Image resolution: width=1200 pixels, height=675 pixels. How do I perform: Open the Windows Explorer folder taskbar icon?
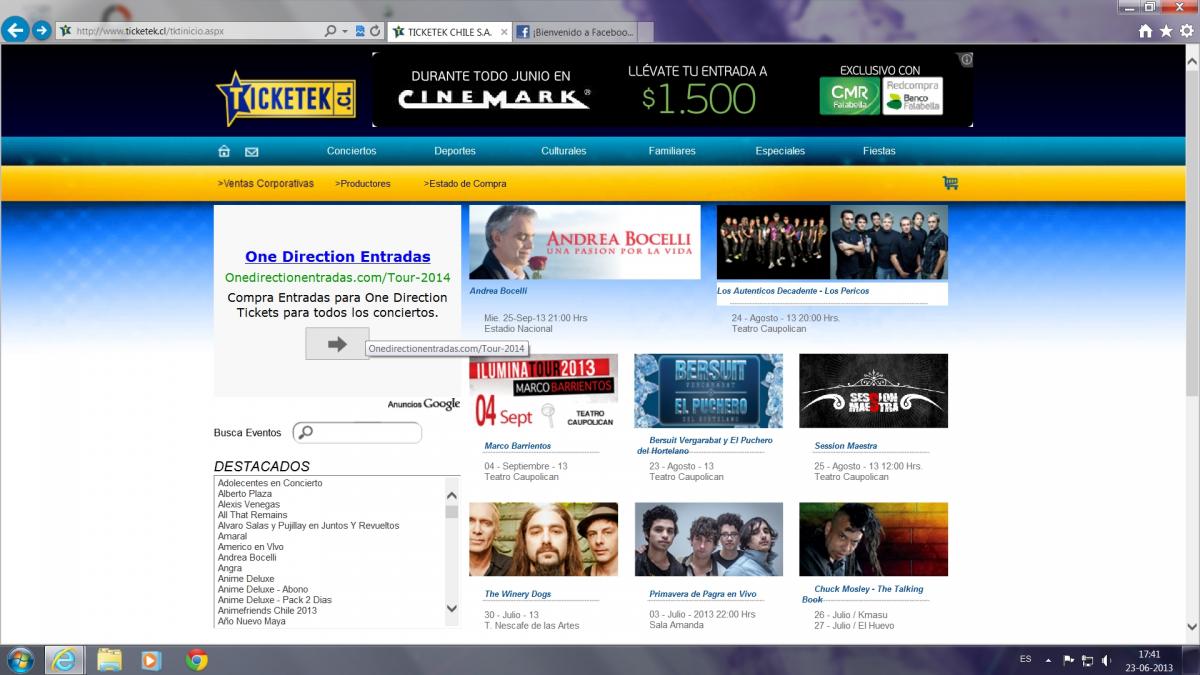[x=109, y=660]
